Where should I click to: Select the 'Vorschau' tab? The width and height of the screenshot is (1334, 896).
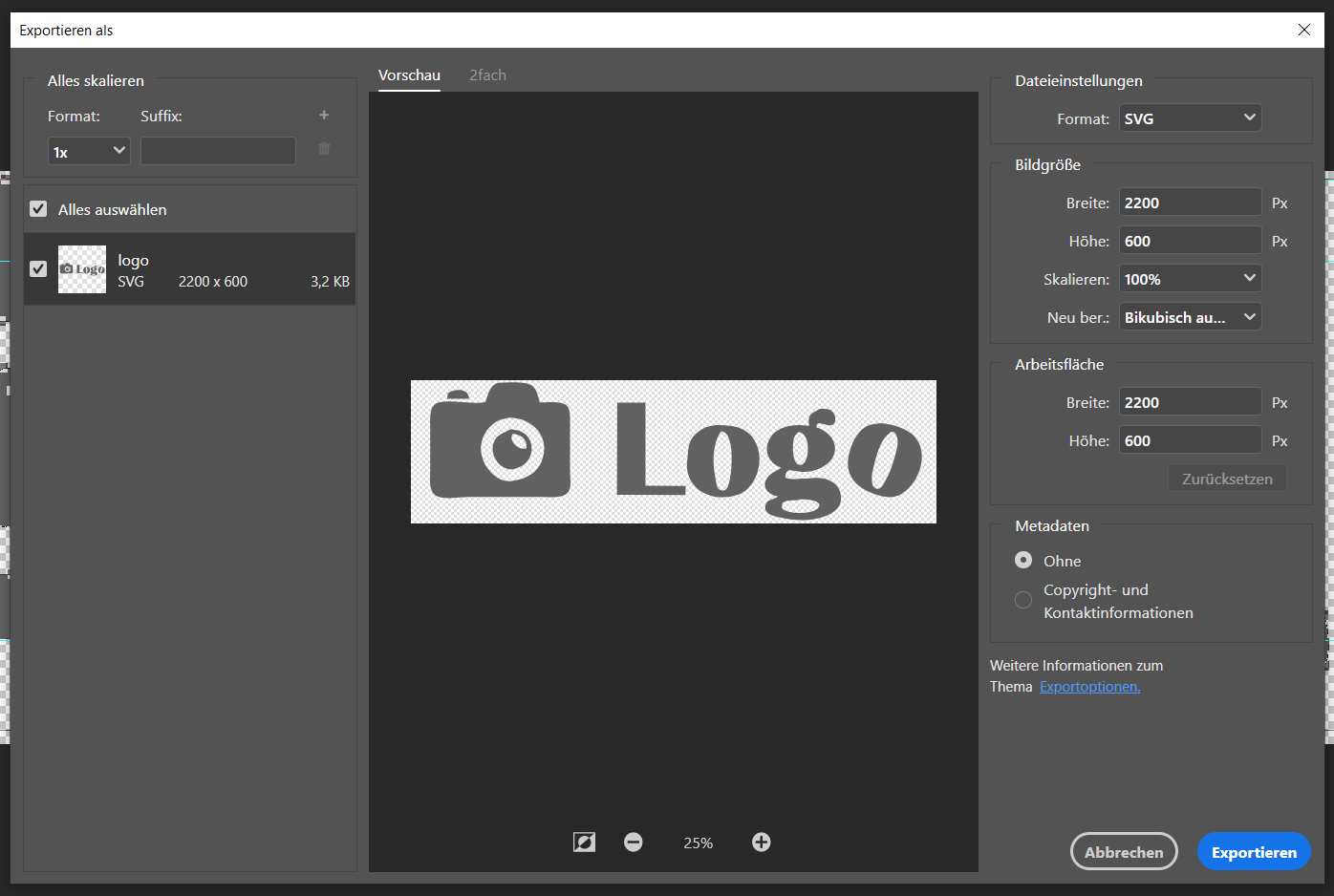409,75
